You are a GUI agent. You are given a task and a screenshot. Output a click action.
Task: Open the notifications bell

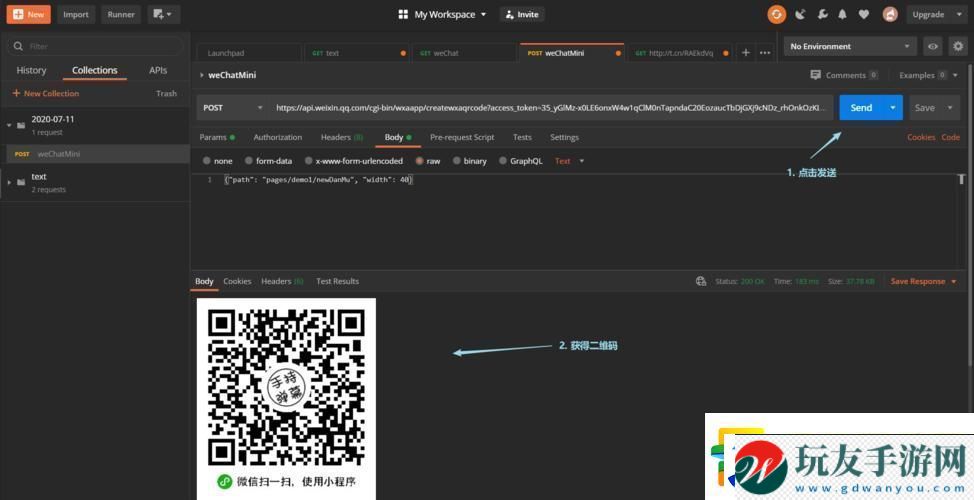842,14
